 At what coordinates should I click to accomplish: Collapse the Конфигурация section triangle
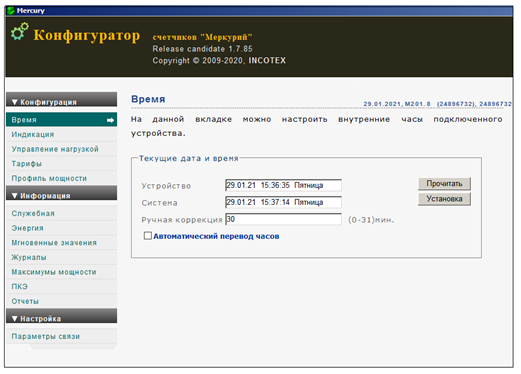pyautogui.click(x=14, y=102)
